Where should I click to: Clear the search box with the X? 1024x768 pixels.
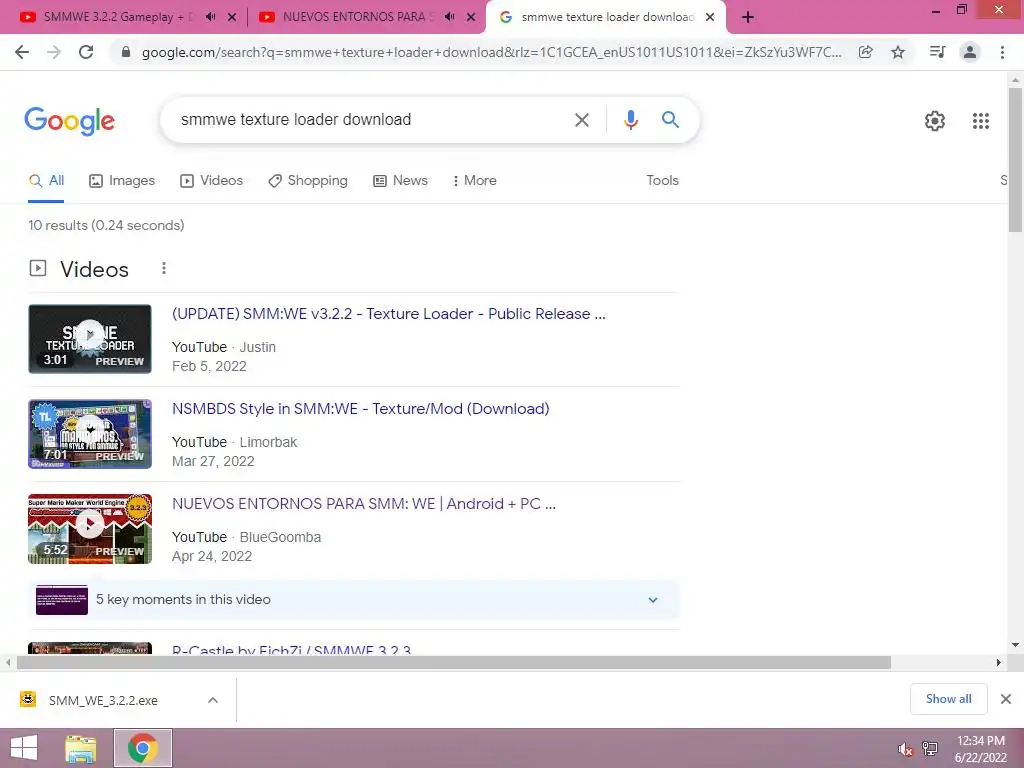point(581,120)
